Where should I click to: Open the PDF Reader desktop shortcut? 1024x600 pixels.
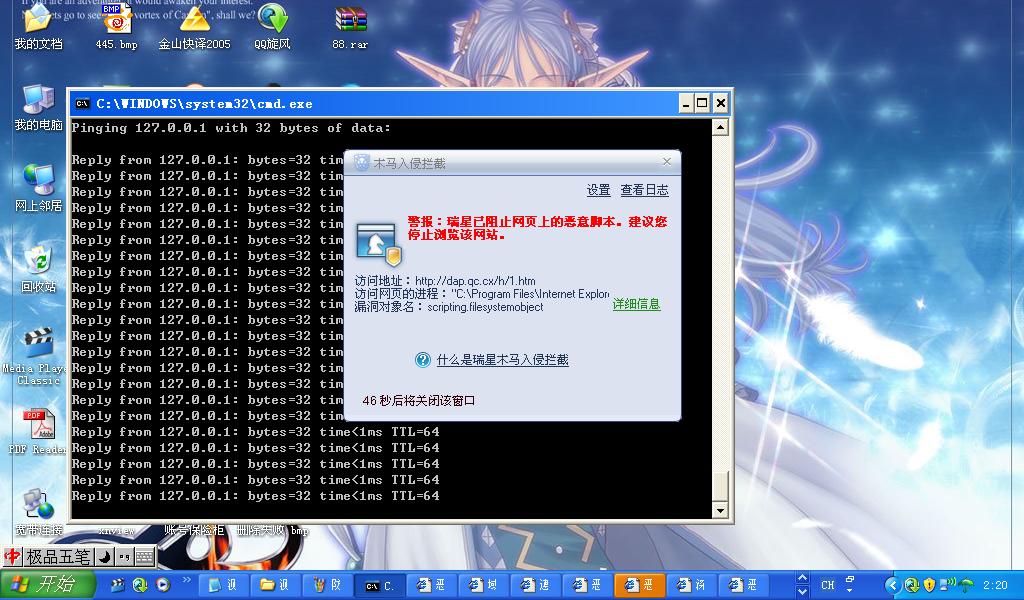[37, 431]
